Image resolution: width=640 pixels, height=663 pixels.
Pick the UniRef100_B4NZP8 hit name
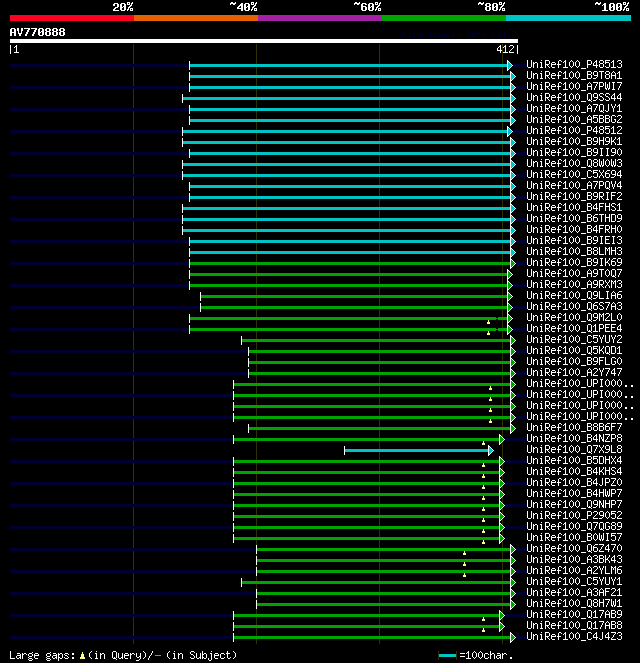(x=574, y=438)
